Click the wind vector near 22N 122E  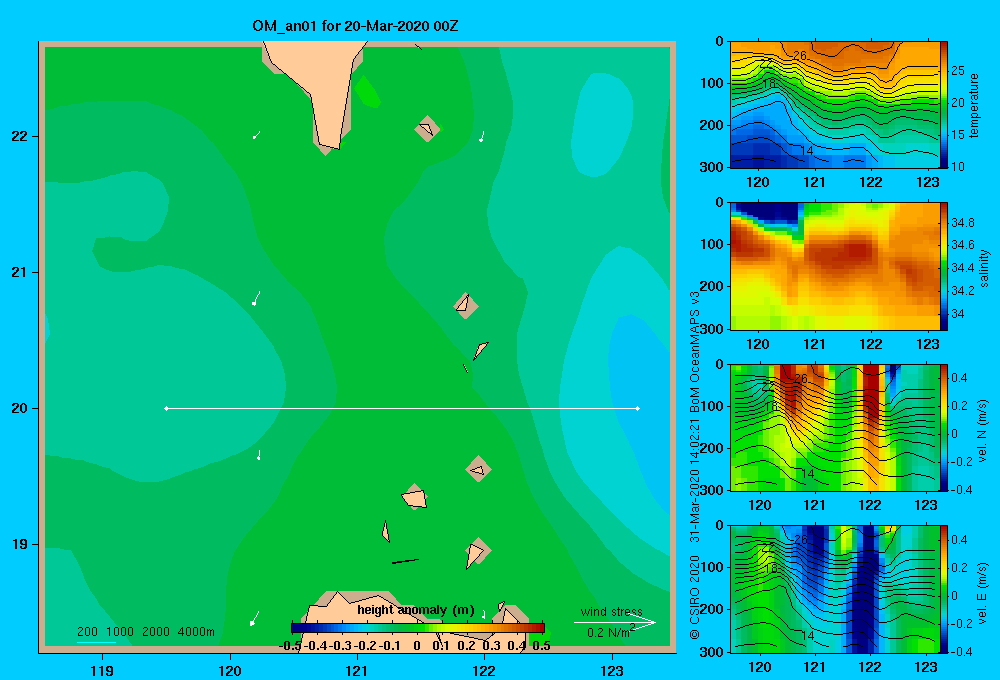482,136
